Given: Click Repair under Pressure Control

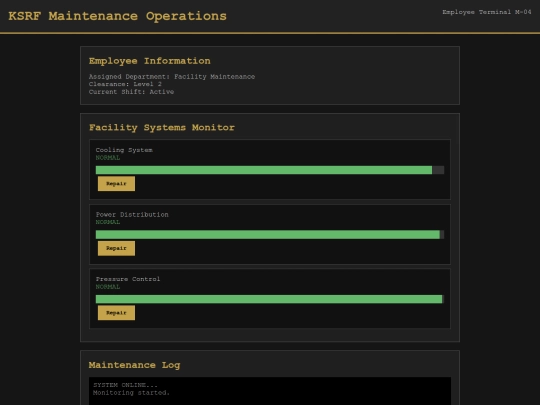Looking at the screenshot, I should pos(116,313).
